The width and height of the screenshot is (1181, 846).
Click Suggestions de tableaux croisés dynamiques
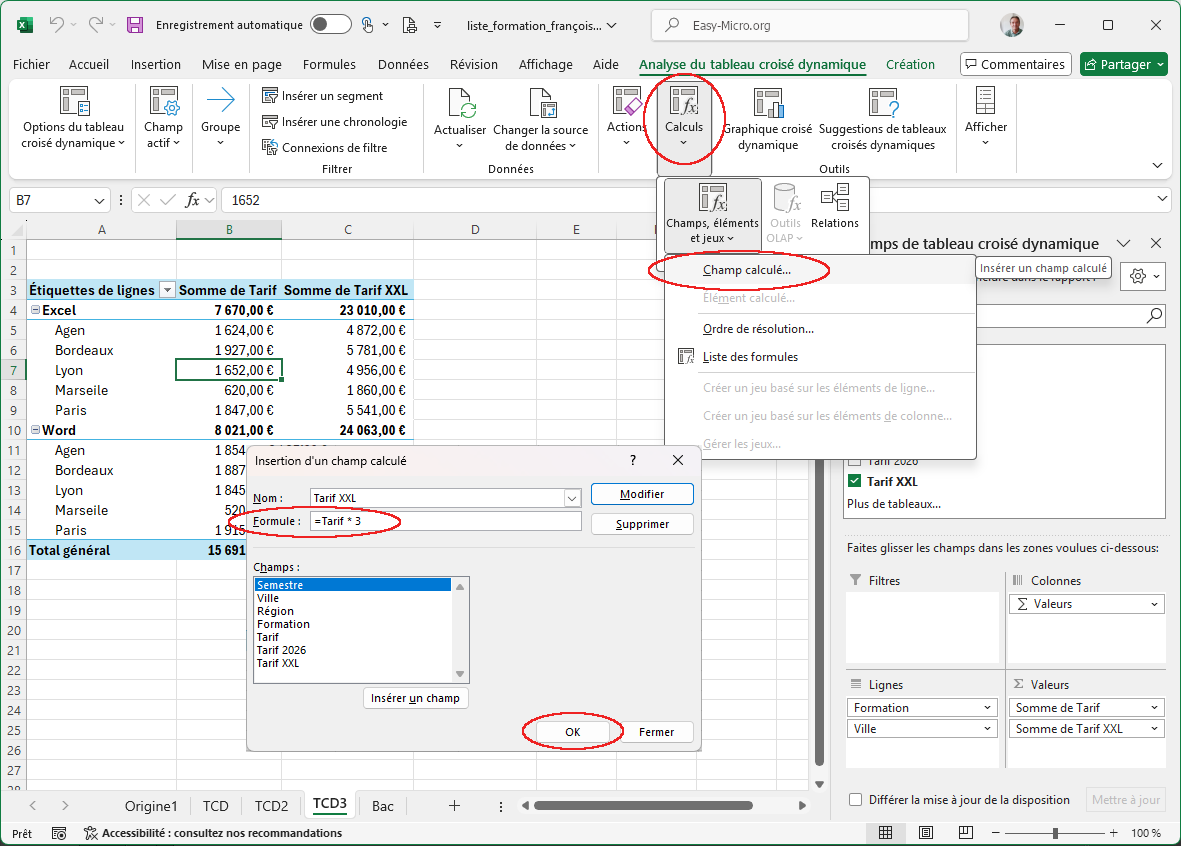click(882, 104)
